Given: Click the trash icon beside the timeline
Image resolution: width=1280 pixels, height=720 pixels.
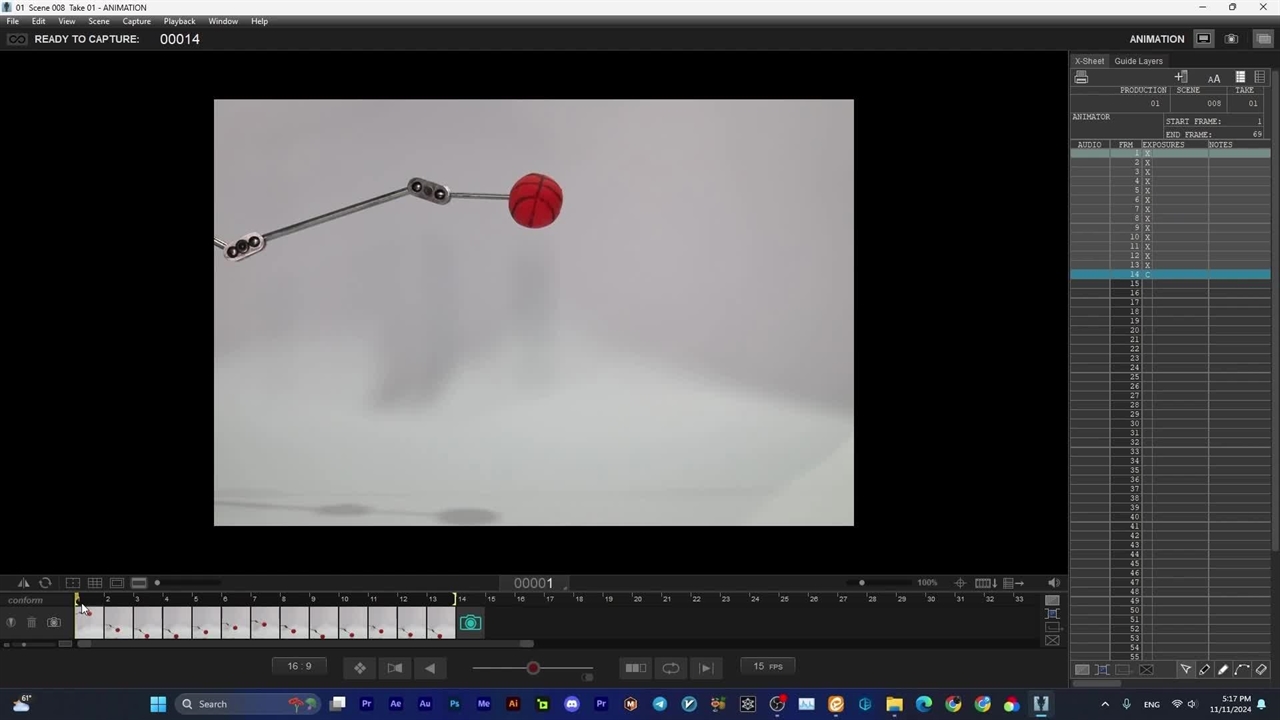Looking at the screenshot, I should pyautogui.click(x=31, y=623).
